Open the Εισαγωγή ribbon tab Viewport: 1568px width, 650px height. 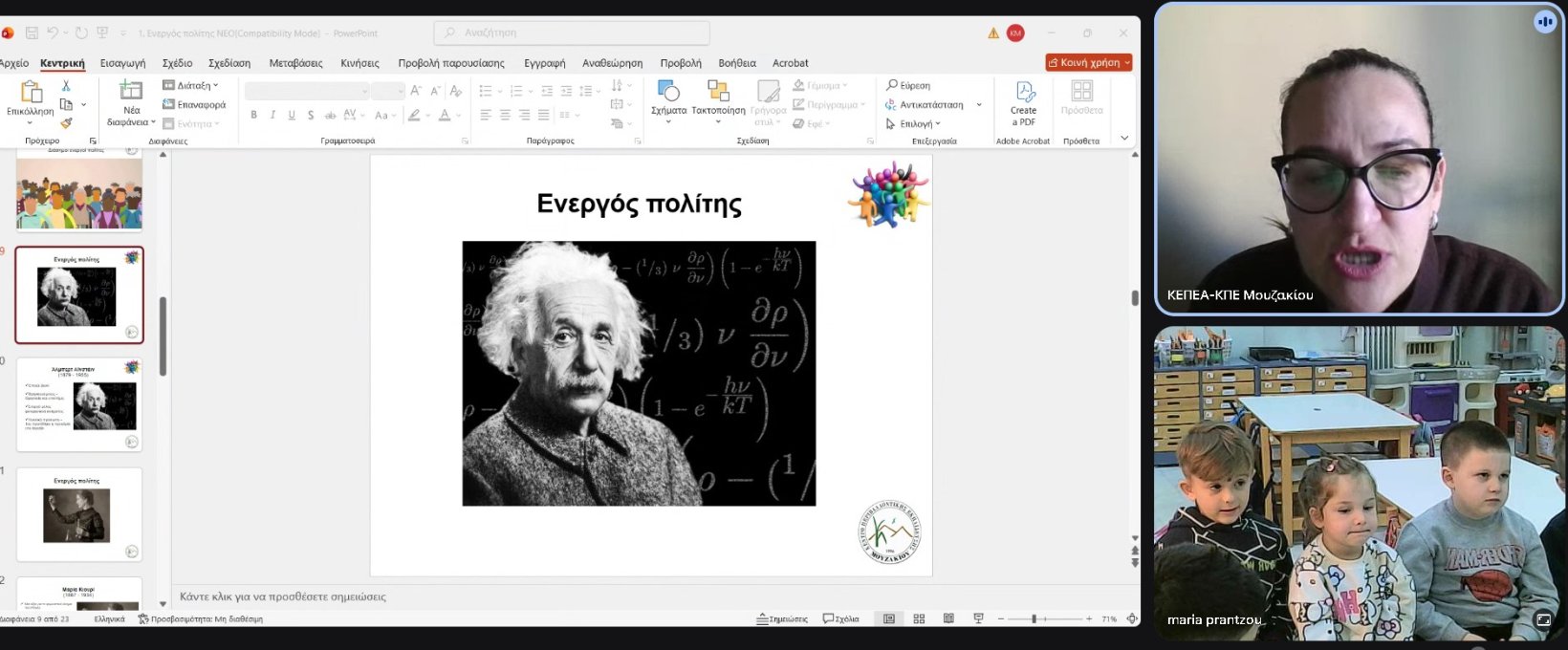coord(122,63)
